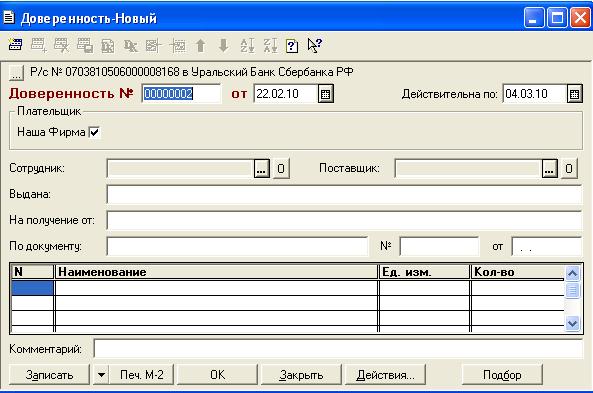Expand the dropdown arrow next to Записать

coord(101,375)
